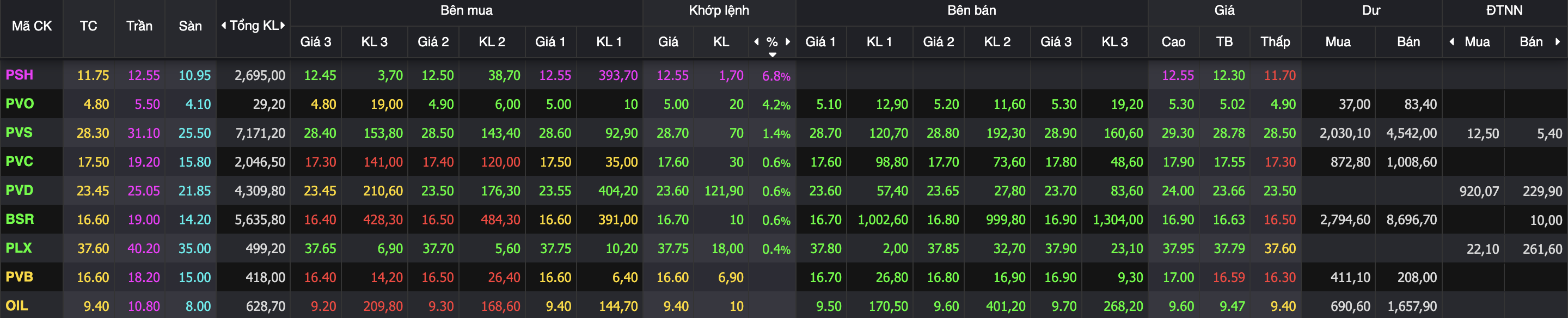Click the Cao column header
This screenshot has height=318, width=1568.
tap(1173, 42)
